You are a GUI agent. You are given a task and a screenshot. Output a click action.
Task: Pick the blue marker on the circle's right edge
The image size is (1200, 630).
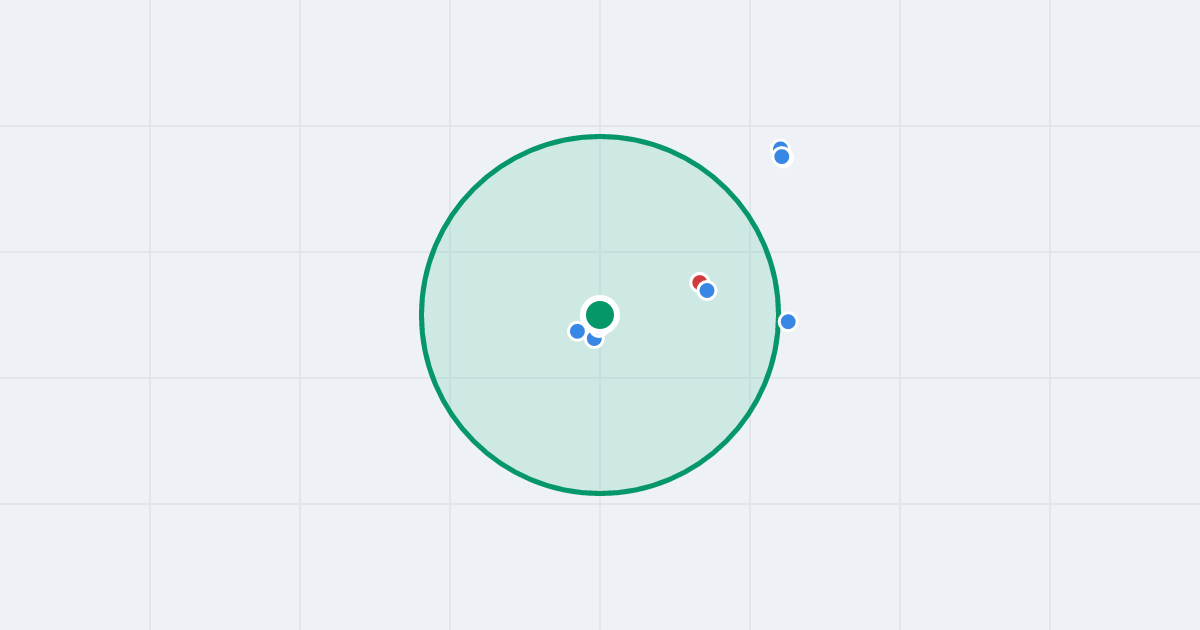pyautogui.click(x=788, y=321)
